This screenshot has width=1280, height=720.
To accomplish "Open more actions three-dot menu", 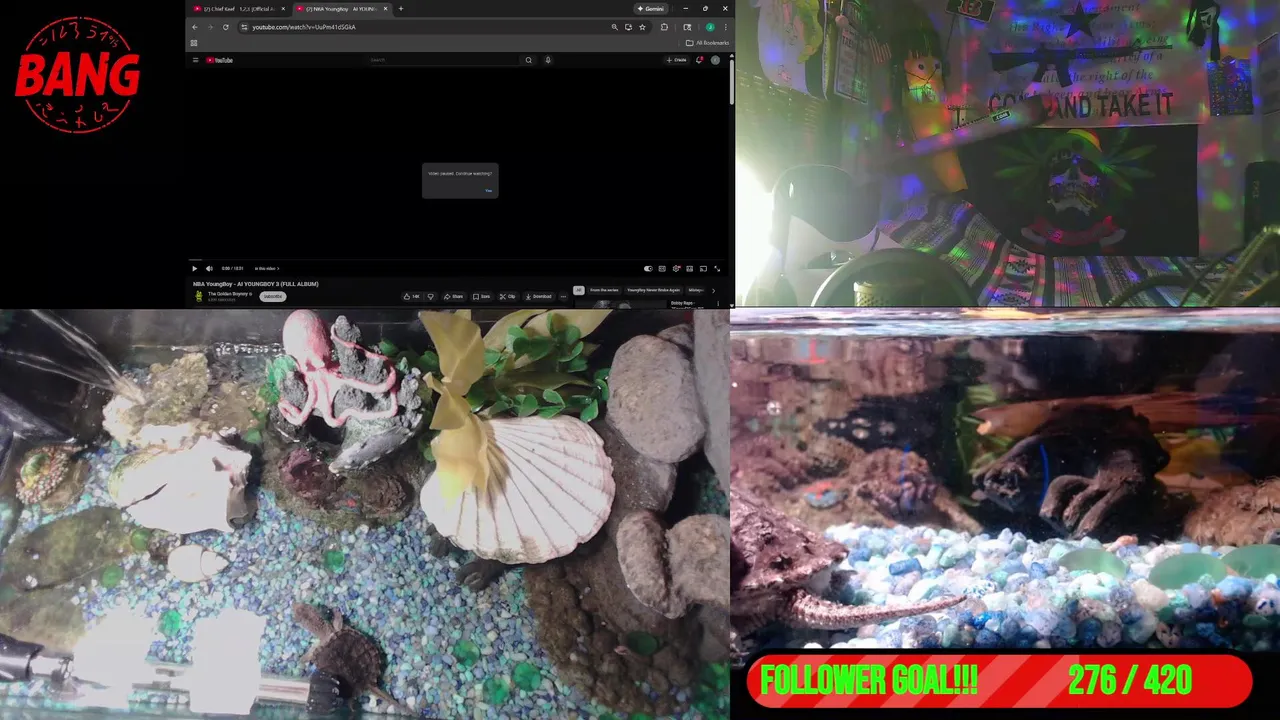I will [x=563, y=296].
